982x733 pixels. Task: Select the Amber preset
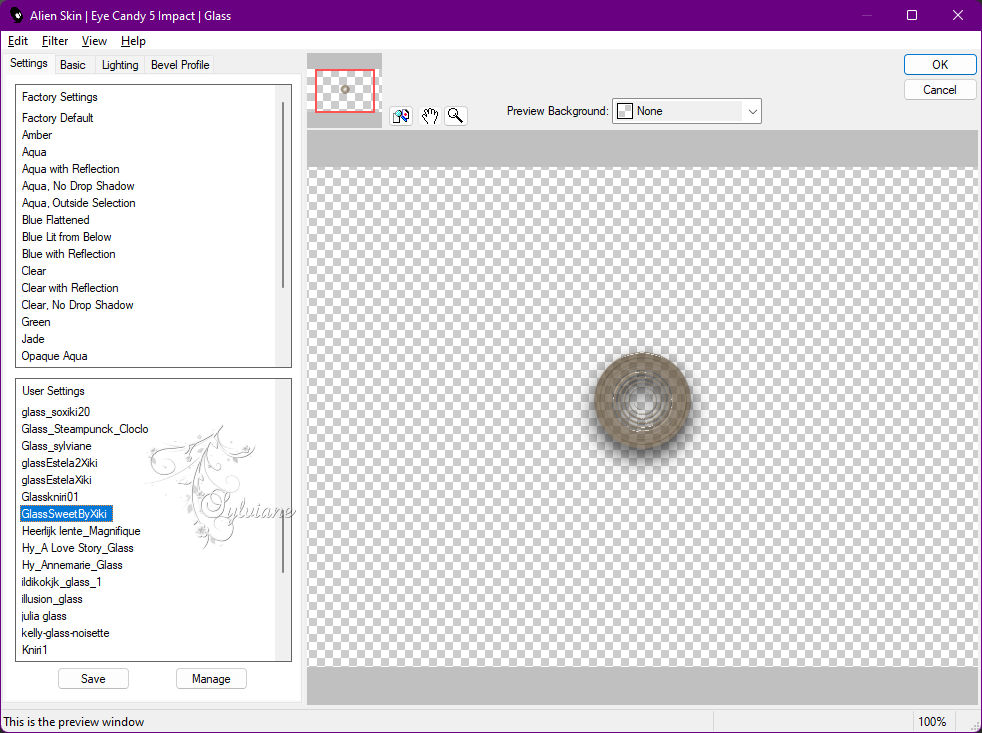tap(37, 135)
